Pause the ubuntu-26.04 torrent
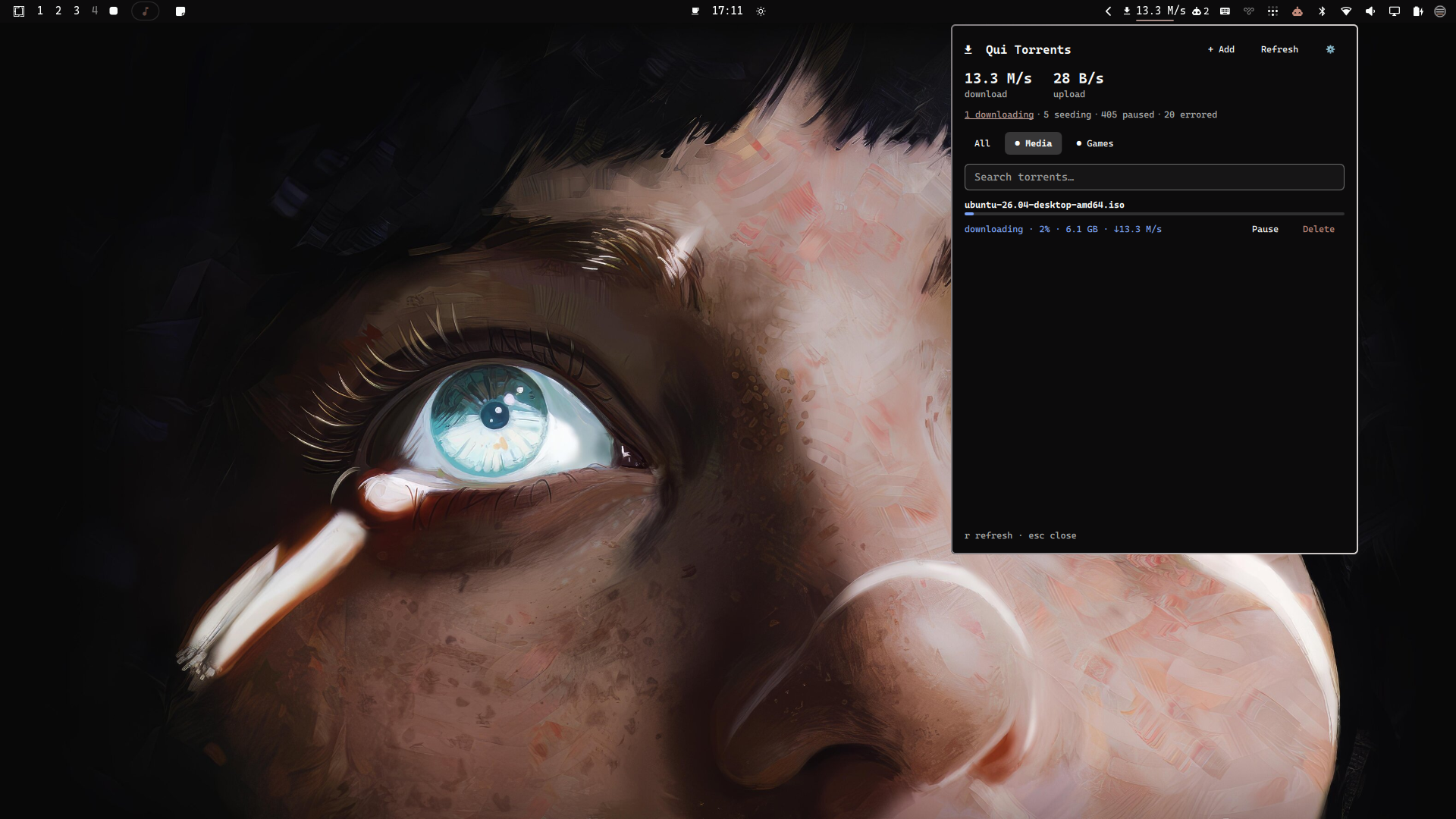Image resolution: width=1456 pixels, height=819 pixels. (1265, 229)
